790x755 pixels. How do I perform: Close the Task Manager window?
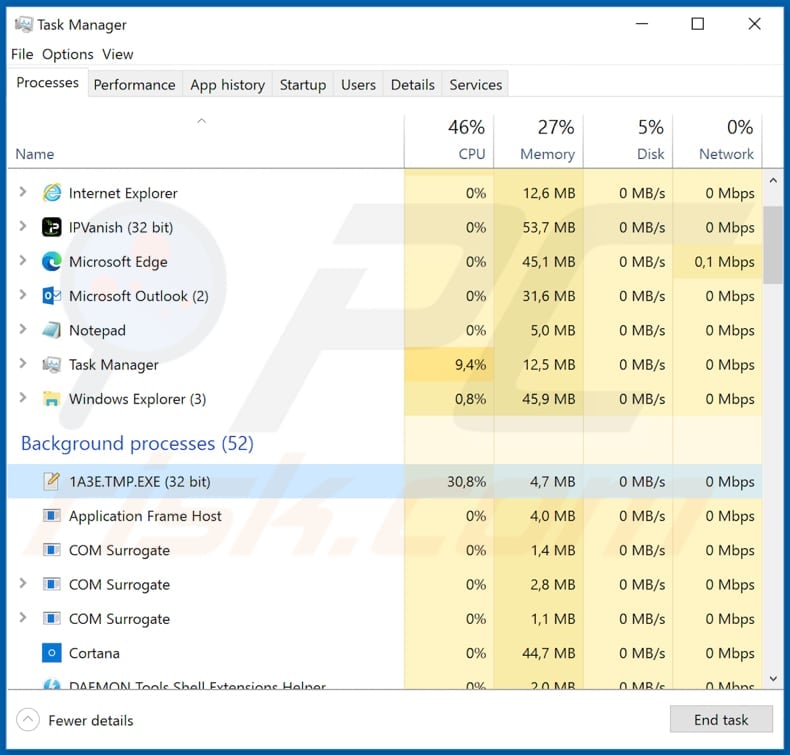[754, 24]
